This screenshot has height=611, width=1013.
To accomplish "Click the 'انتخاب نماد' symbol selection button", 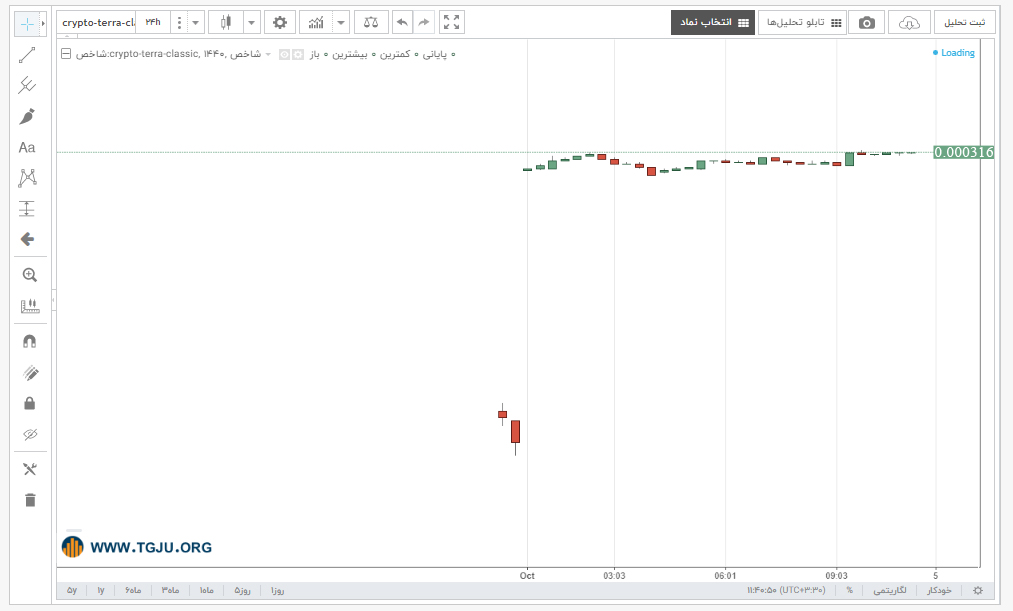I will (x=713, y=23).
